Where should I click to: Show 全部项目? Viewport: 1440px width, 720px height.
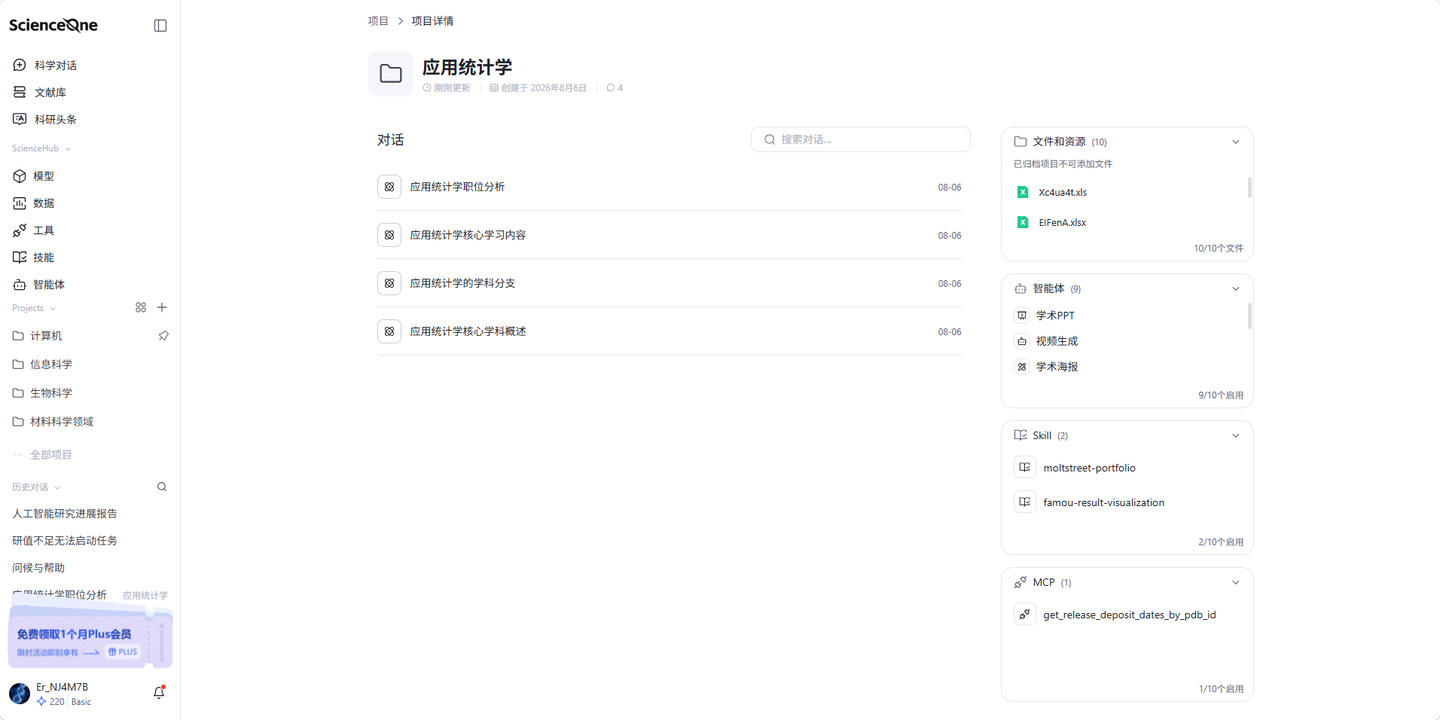[x=50, y=455]
